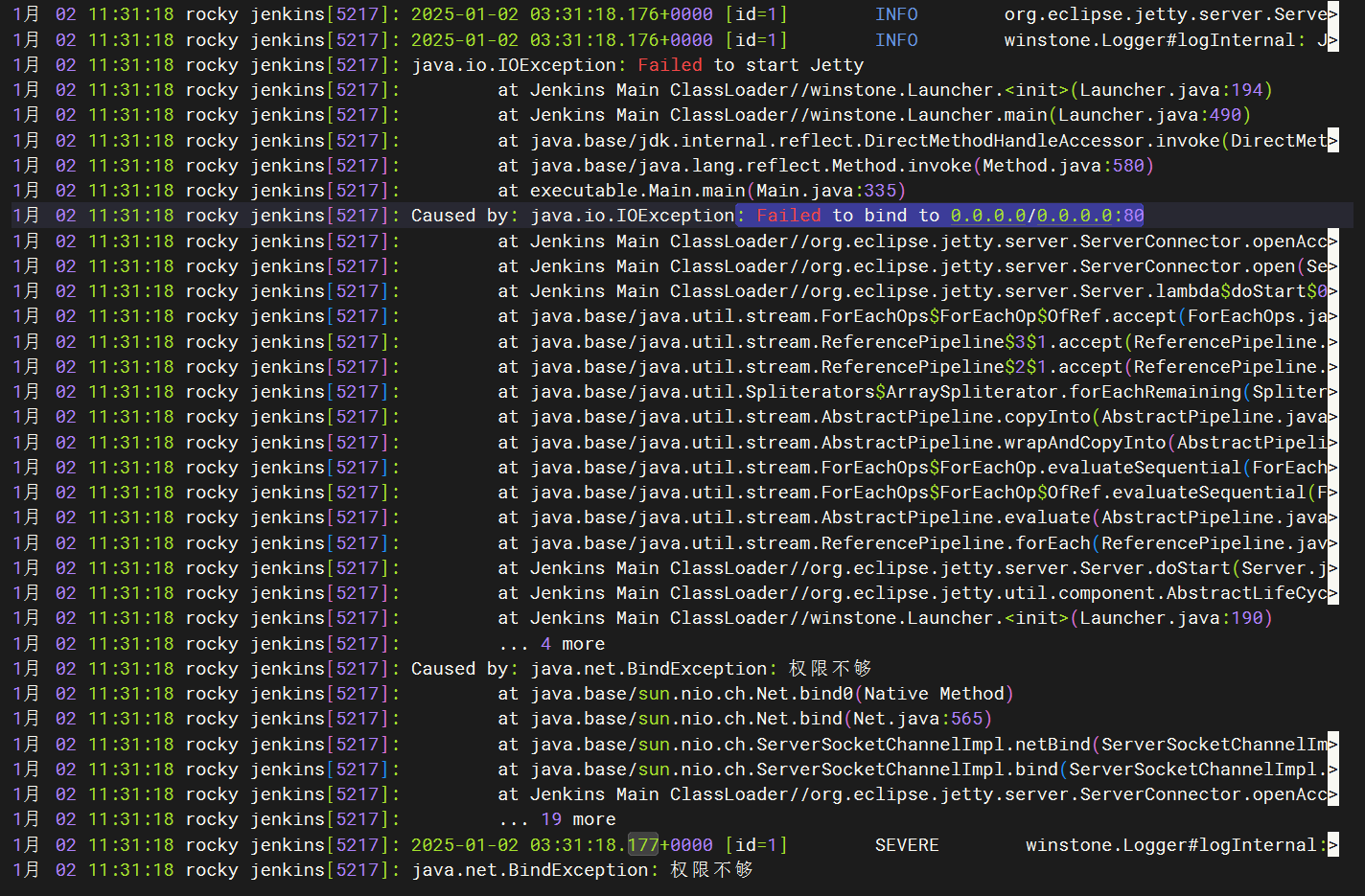Click the address '0.0.0.0/0.0.0.0:80'
1365x896 pixels.
(1047, 216)
